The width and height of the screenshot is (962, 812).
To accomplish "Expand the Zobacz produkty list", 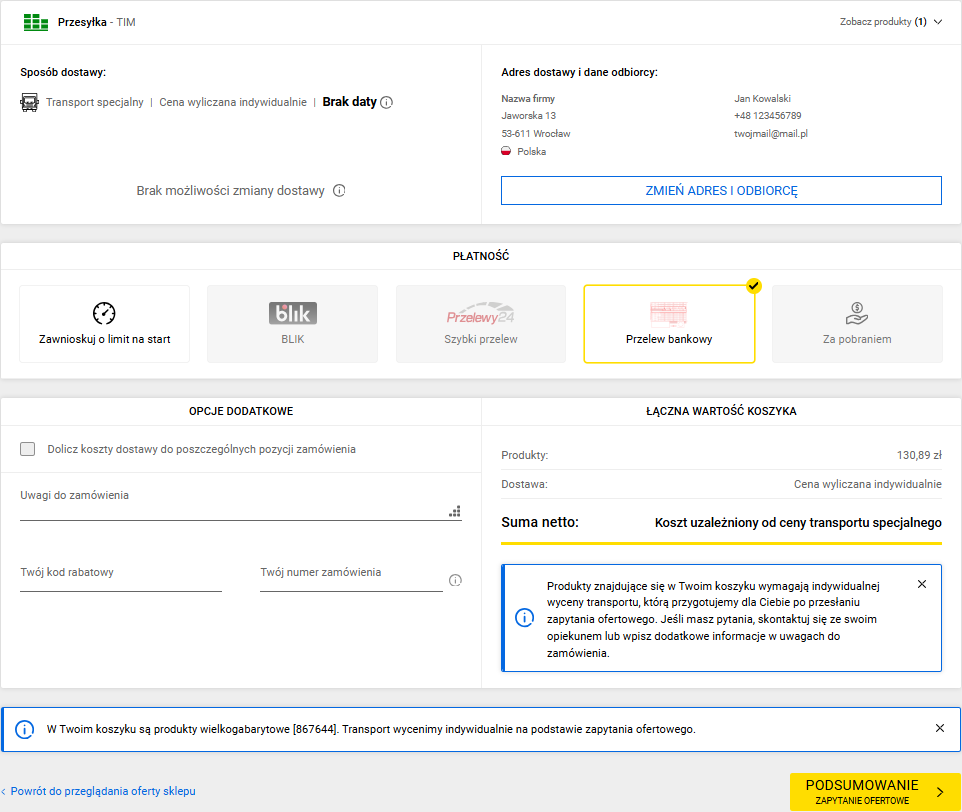I will coord(890,22).
